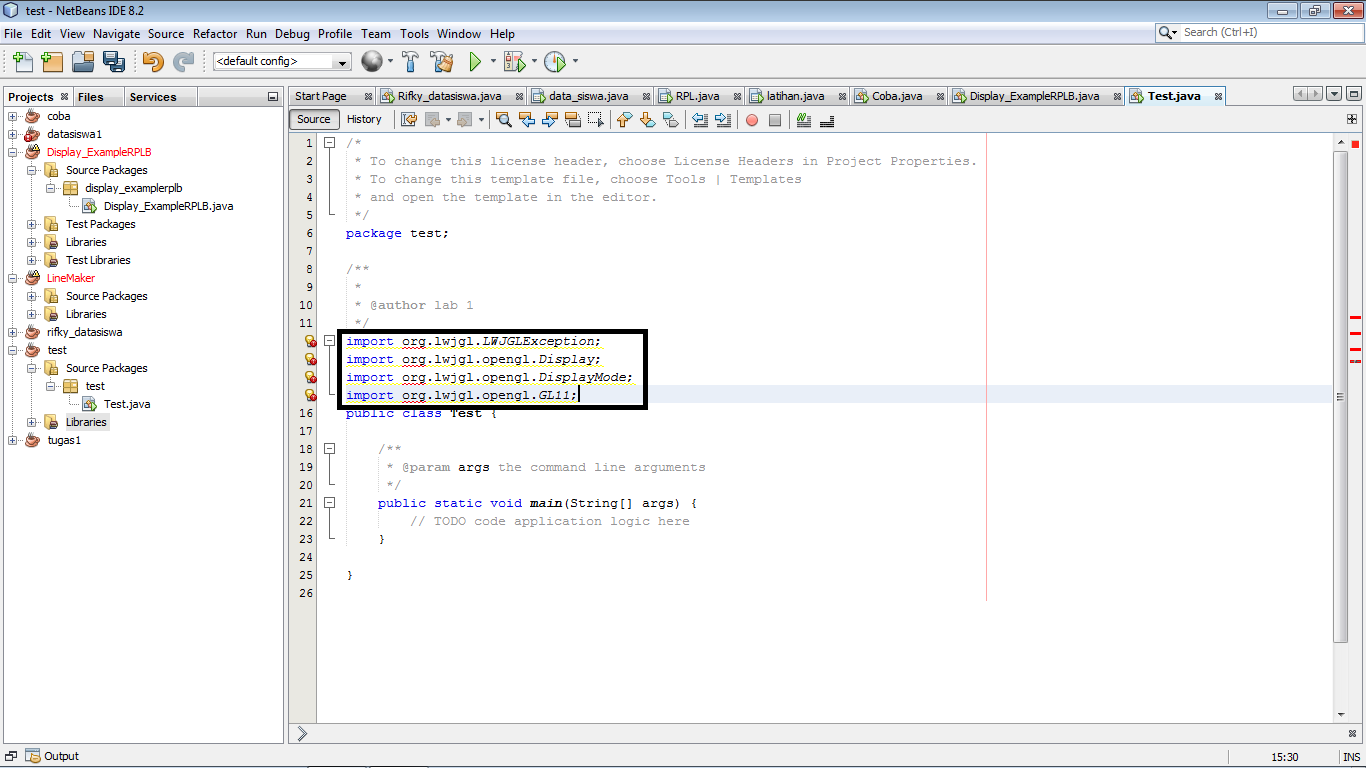Toggle highlight search in the editor toolbar
Viewport: 1366px width, 768px height.
(572, 120)
